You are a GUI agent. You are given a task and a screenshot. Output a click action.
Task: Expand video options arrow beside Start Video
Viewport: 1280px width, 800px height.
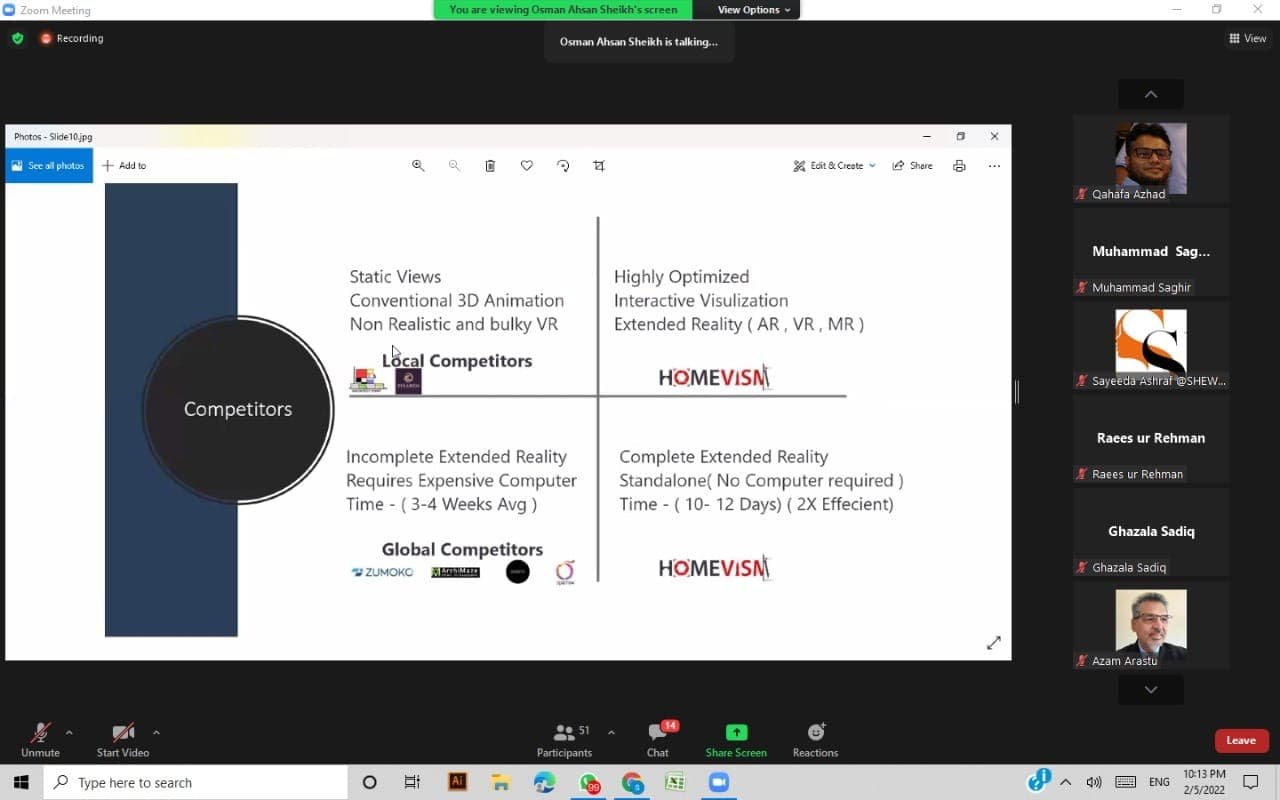coord(156,732)
